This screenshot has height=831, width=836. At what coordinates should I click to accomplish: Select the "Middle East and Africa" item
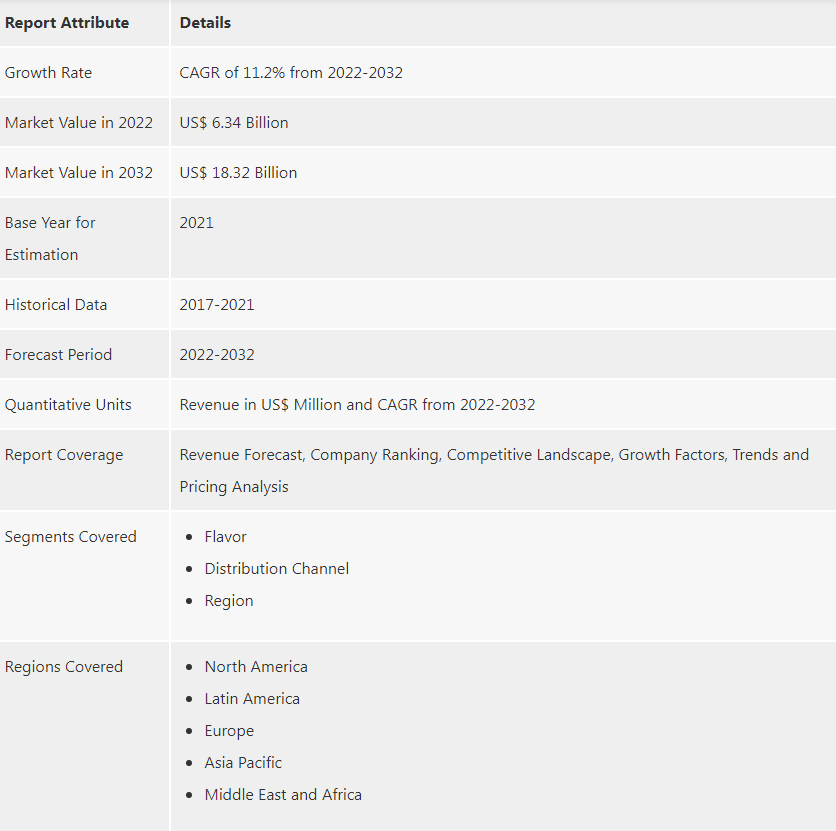(x=283, y=794)
